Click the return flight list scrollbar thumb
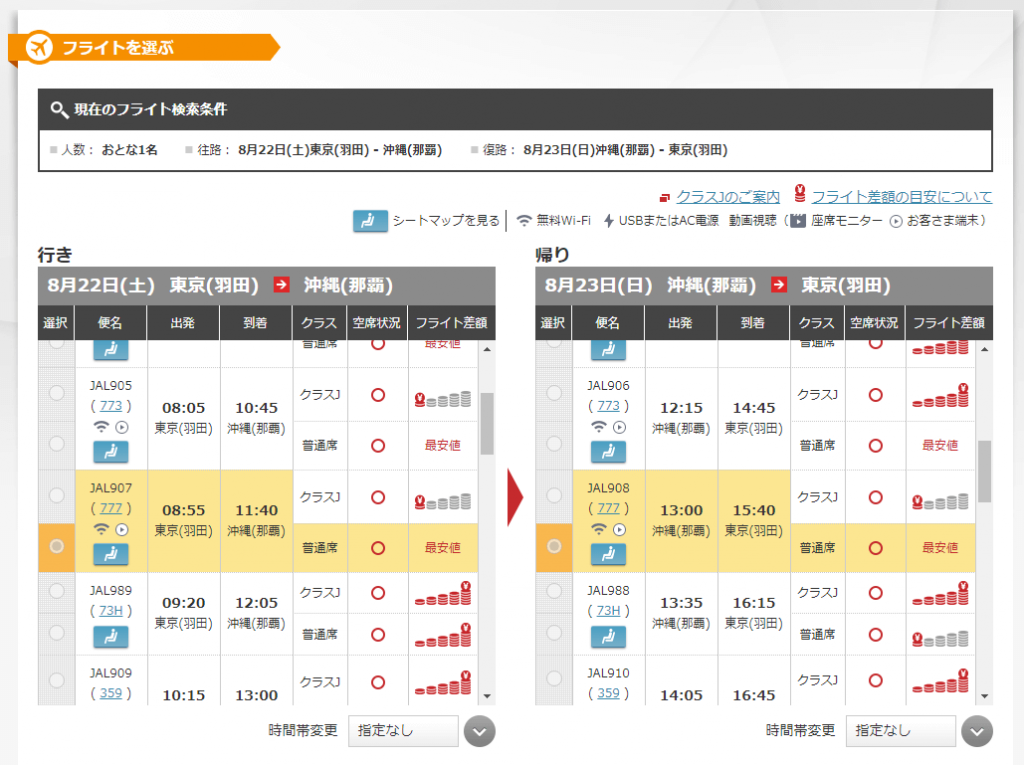Image resolution: width=1024 pixels, height=765 pixels. pos(985,472)
